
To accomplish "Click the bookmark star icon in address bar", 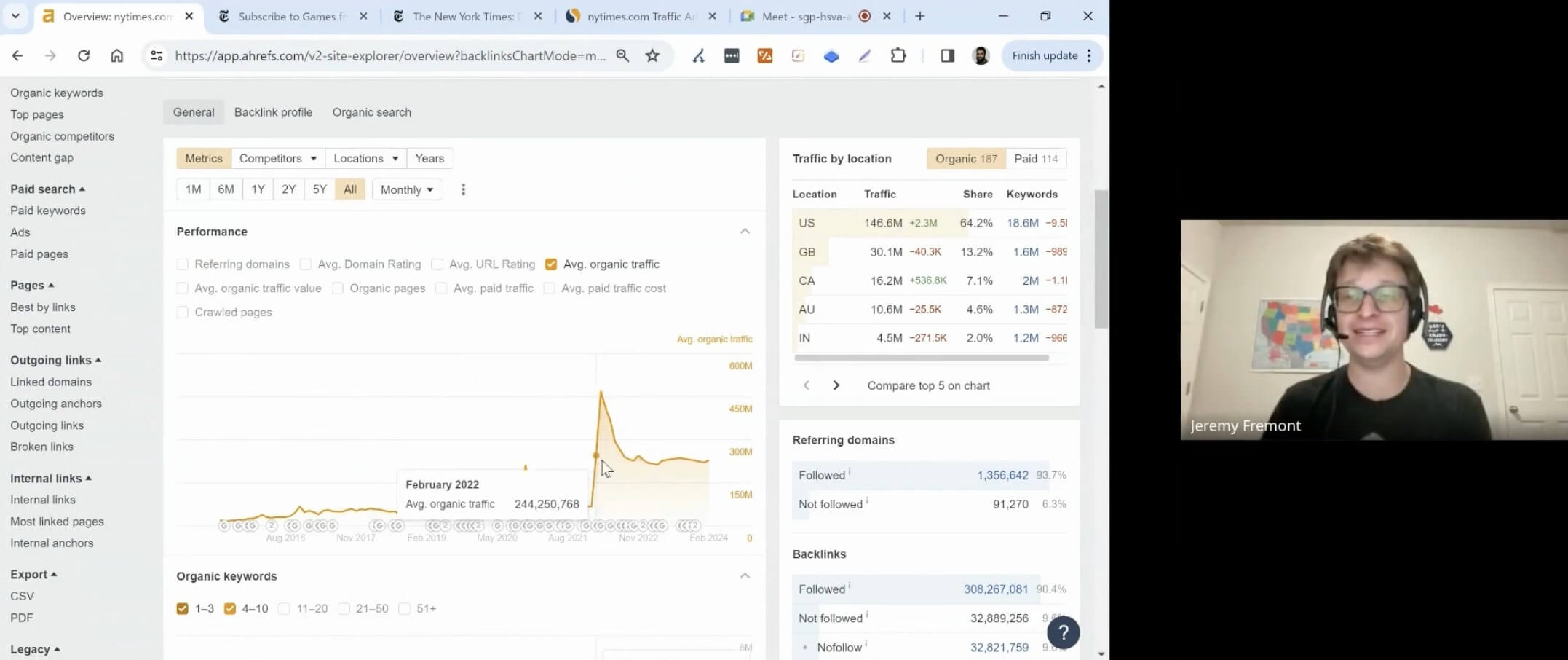I will (x=652, y=55).
